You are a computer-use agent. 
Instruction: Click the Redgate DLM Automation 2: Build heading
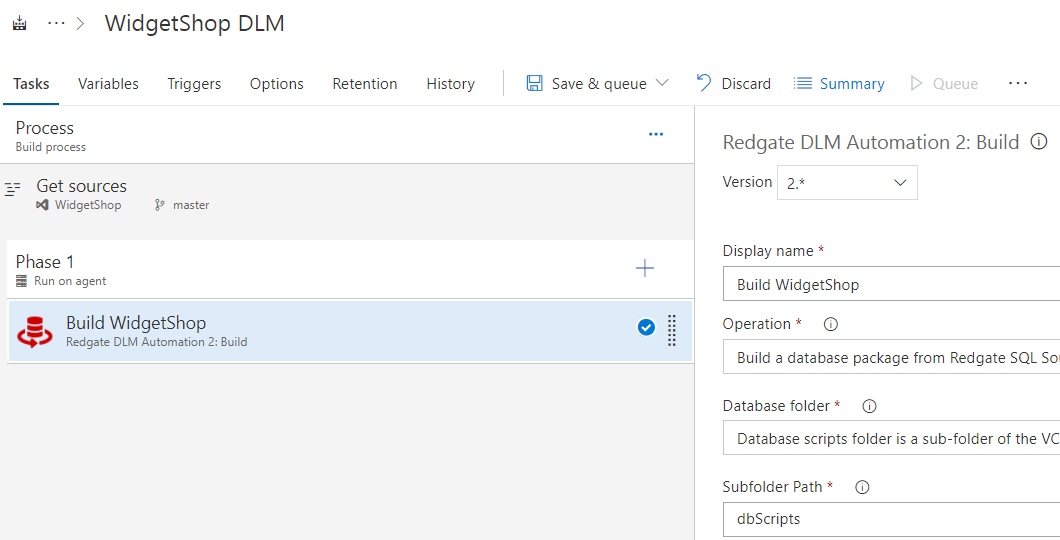pos(871,143)
